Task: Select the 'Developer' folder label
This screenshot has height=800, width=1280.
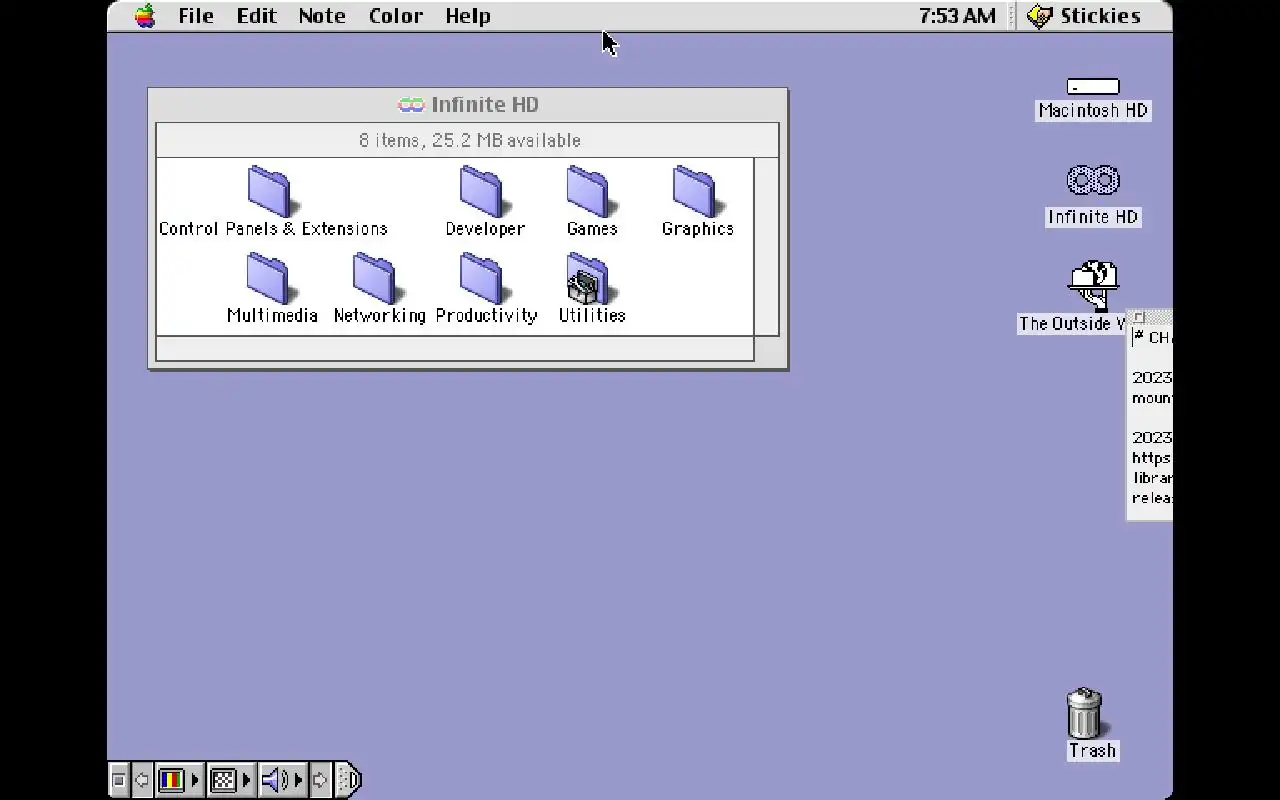Action: click(485, 229)
